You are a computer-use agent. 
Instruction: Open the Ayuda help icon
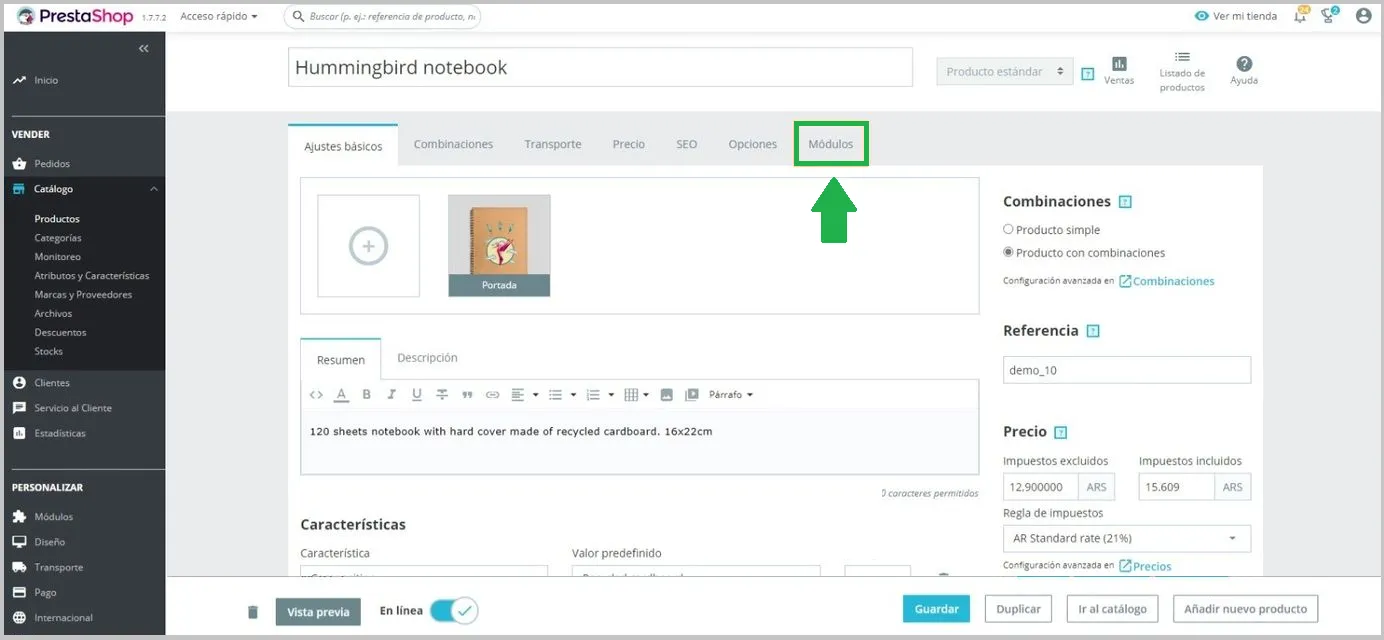[x=1244, y=64]
